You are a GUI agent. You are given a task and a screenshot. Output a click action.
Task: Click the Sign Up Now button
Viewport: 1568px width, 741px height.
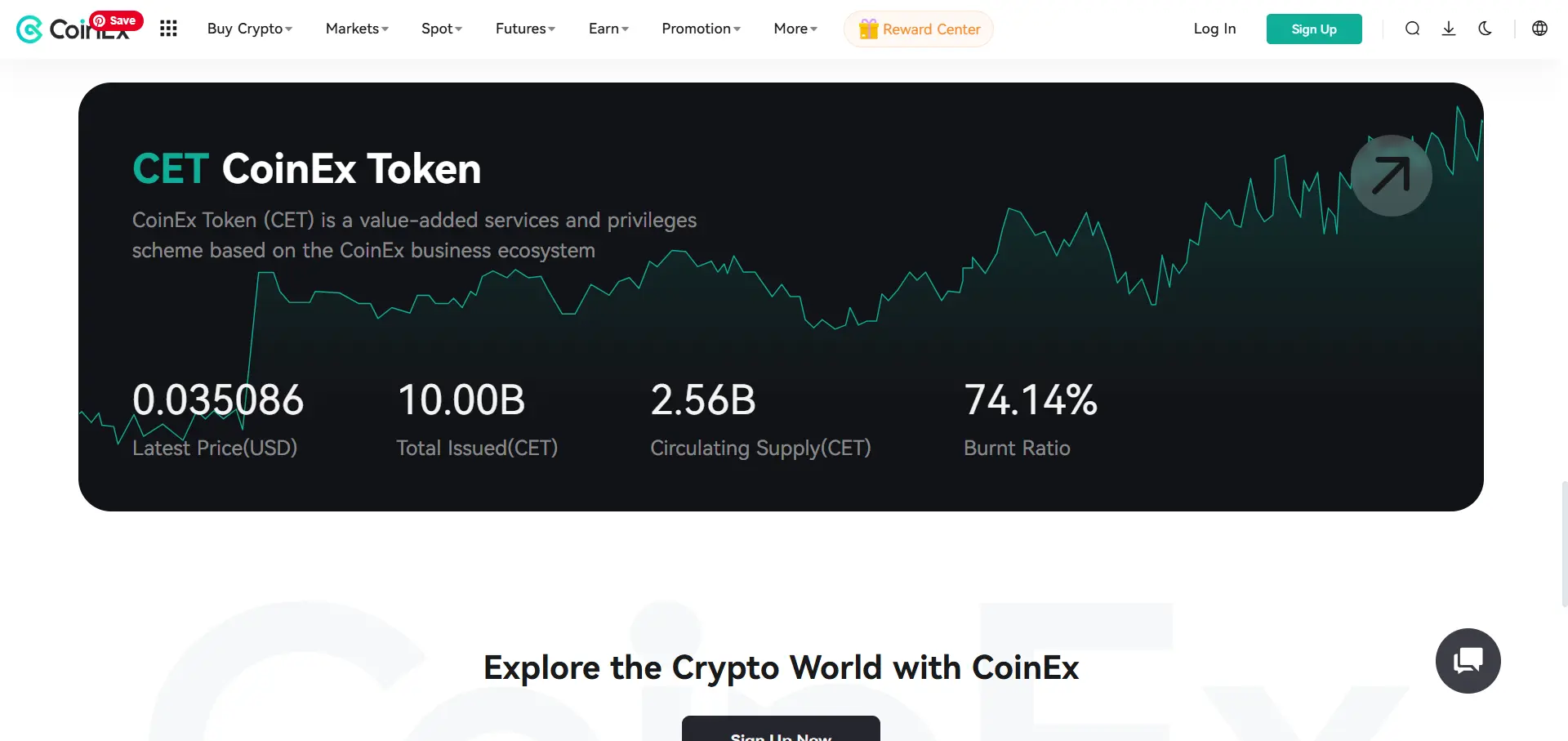781,730
